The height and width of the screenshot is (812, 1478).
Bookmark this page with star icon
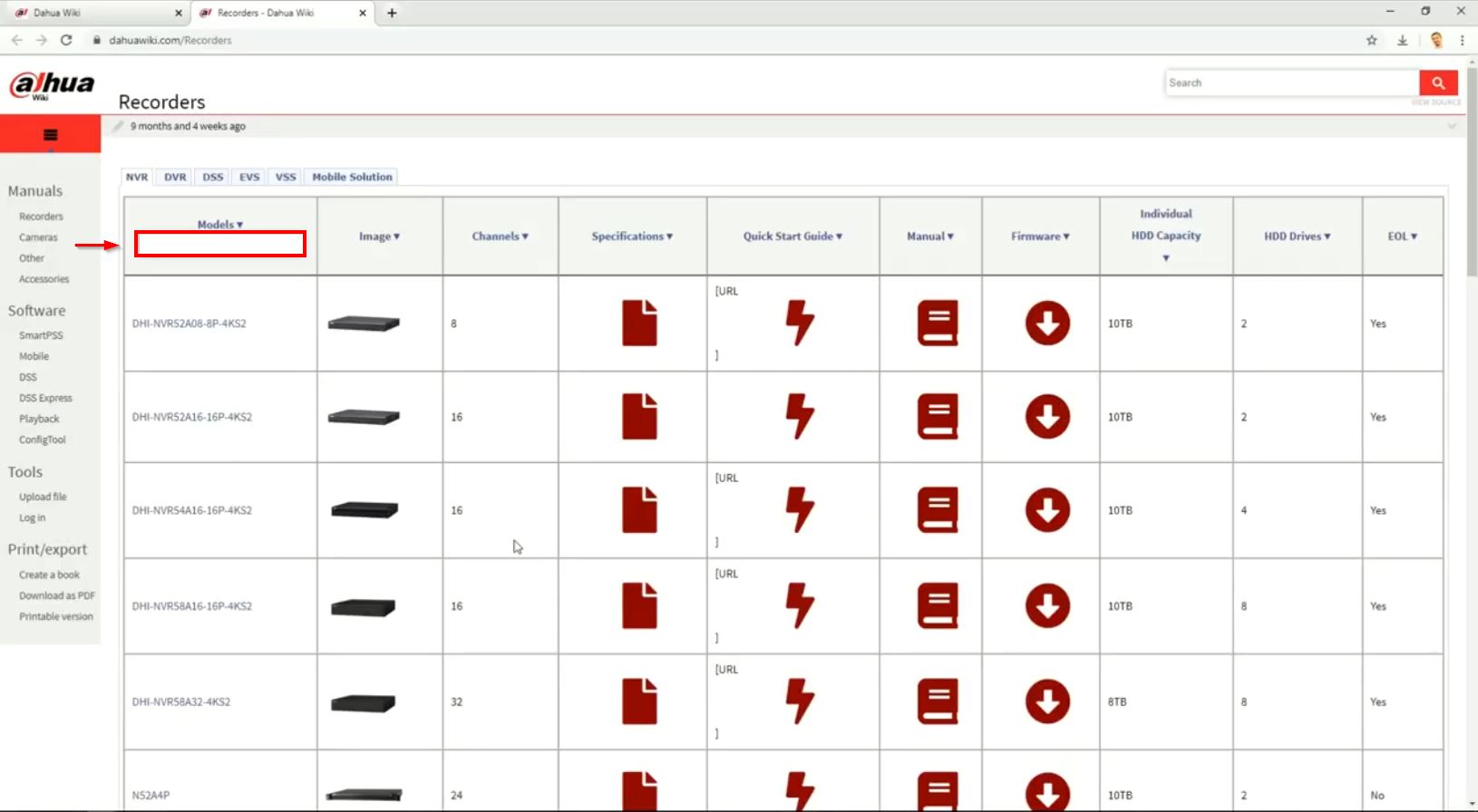[1371, 40]
